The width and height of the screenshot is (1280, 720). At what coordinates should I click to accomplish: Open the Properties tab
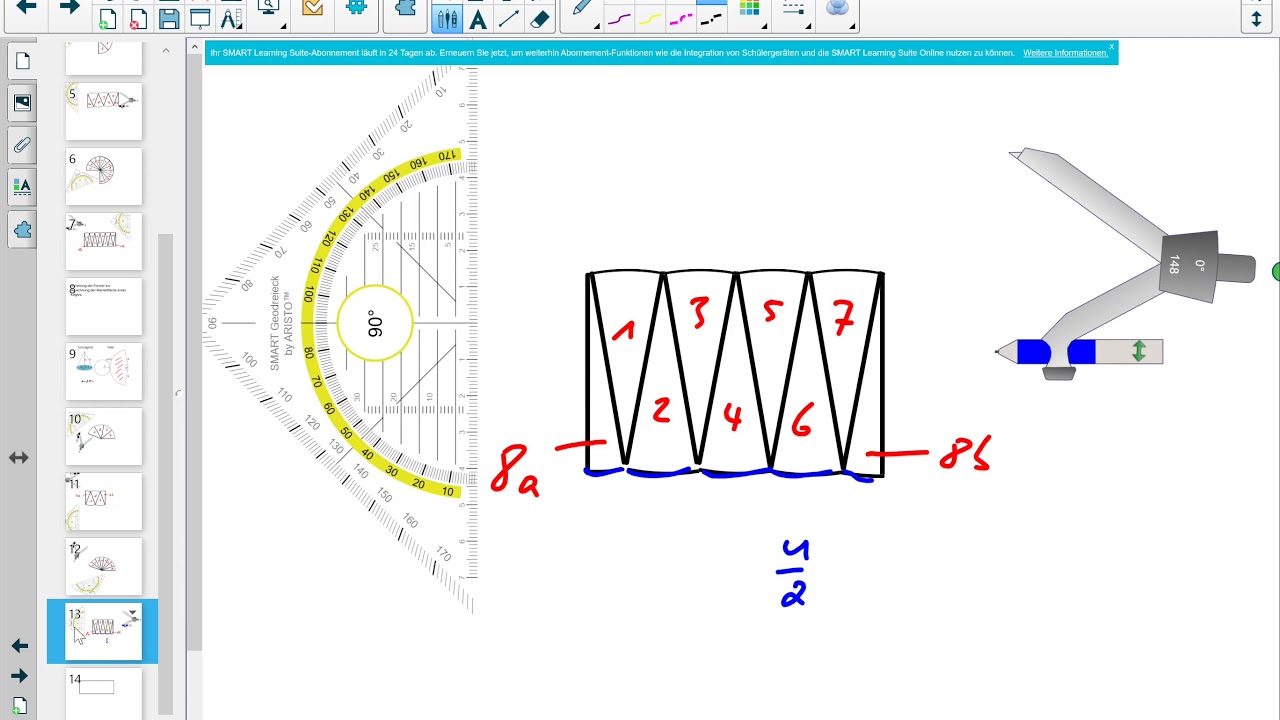tap(22, 186)
